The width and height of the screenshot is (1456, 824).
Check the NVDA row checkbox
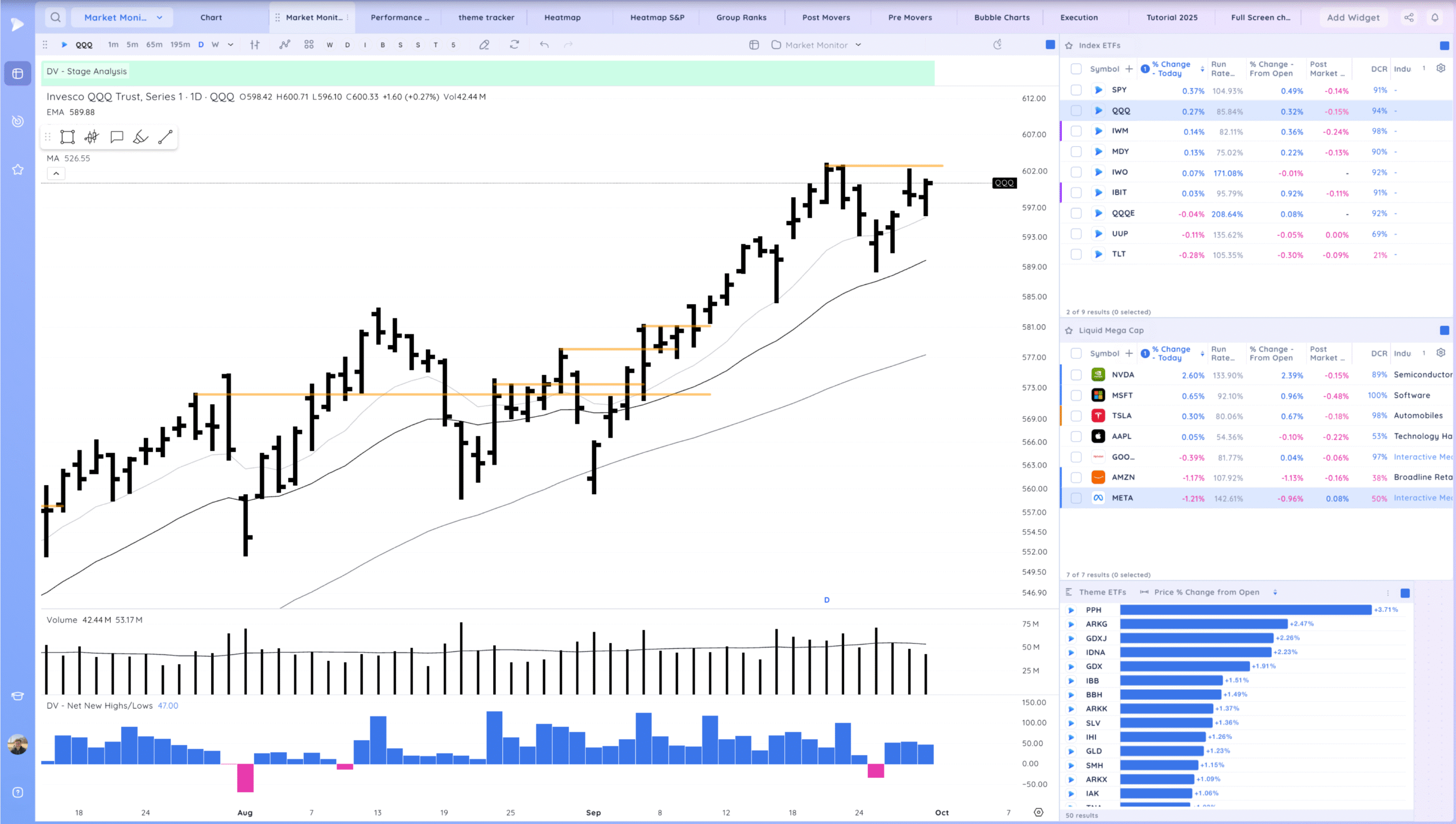click(1076, 375)
